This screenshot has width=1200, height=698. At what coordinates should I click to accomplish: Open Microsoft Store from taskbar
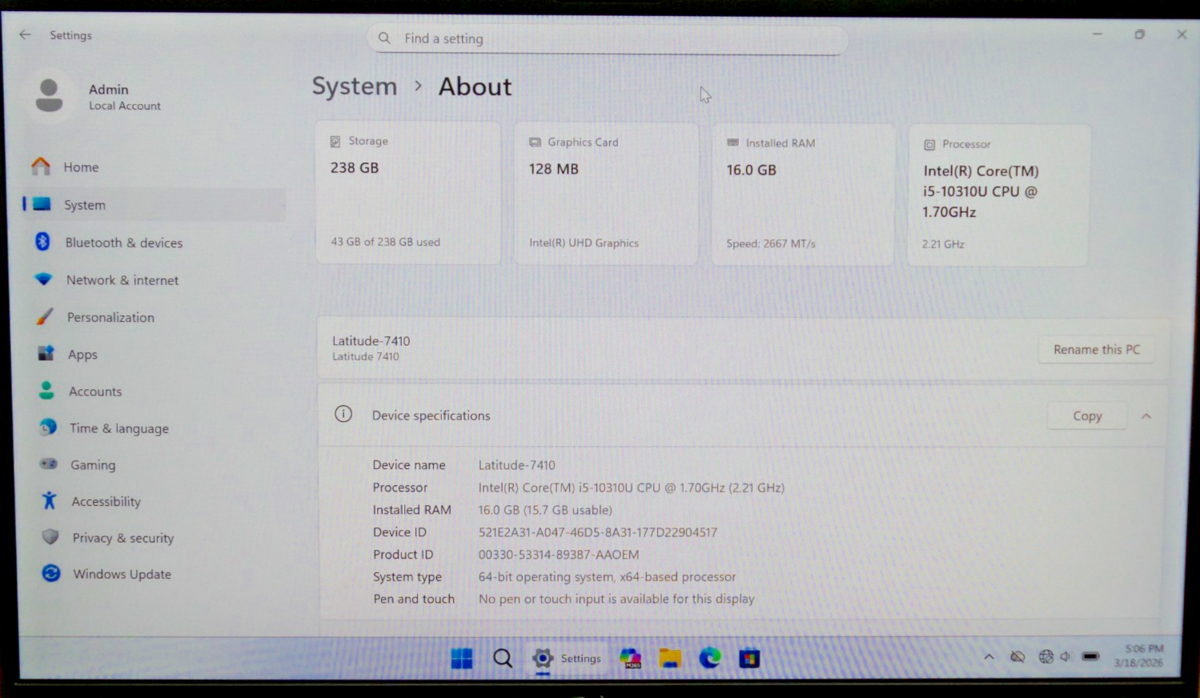[x=749, y=658]
